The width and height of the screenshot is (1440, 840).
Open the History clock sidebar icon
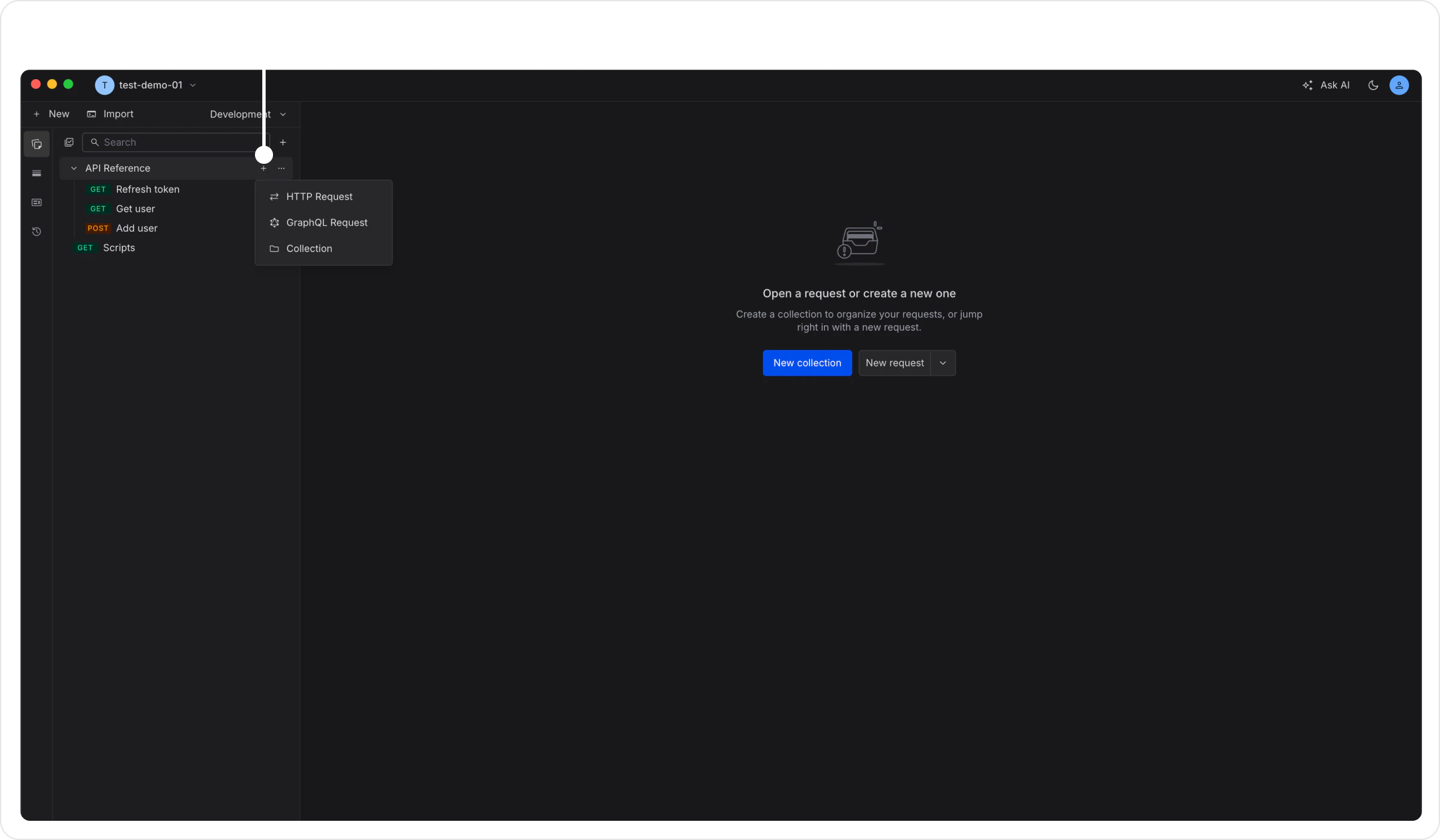(x=37, y=232)
